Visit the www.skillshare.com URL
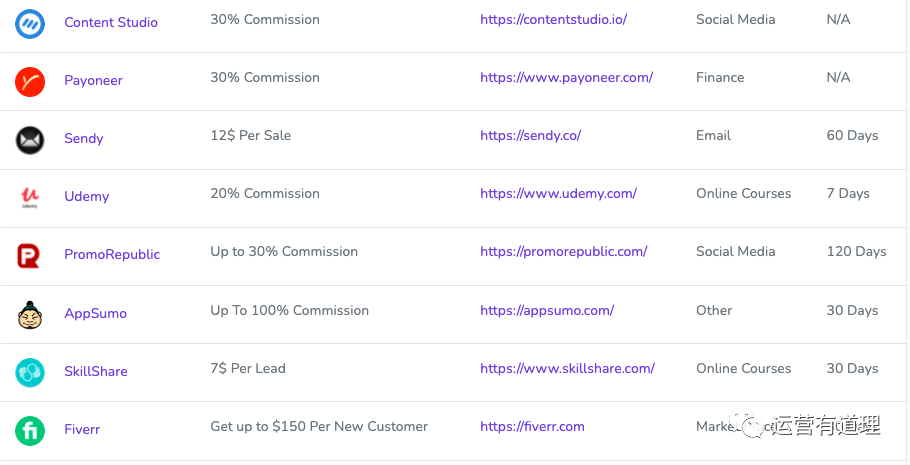The height and width of the screenshot is (465, 910). coord(568,368)
